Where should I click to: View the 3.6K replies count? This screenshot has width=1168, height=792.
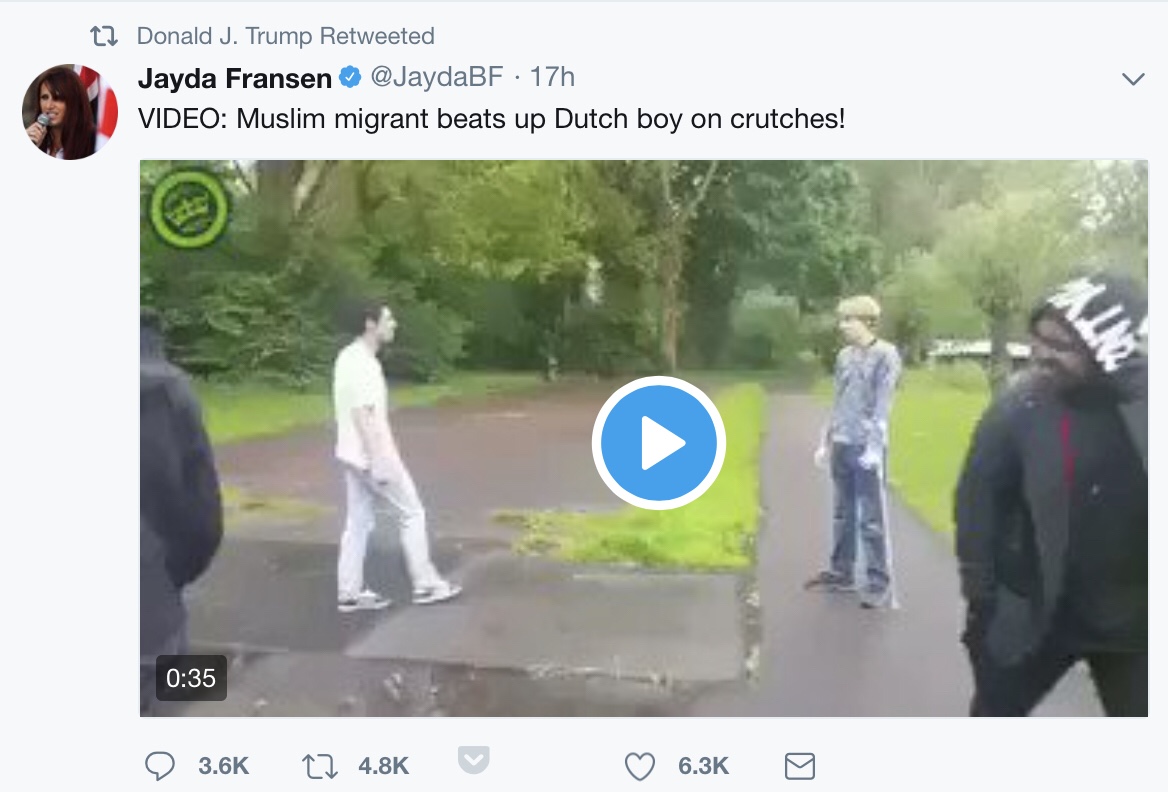[x=223, y=766]
